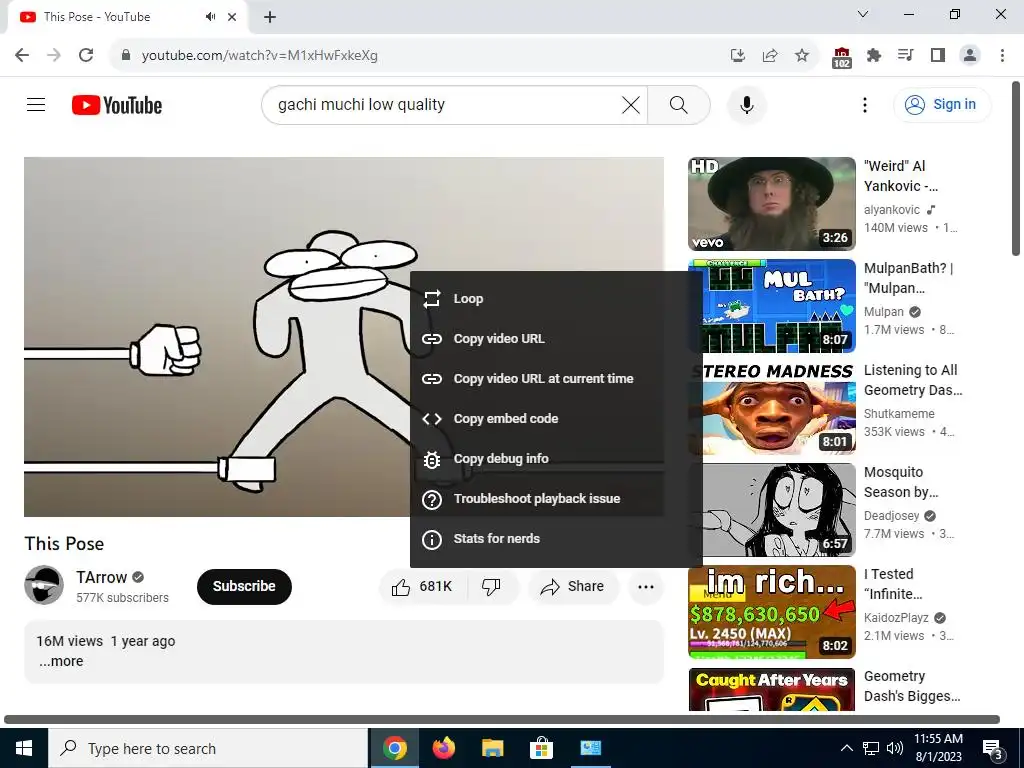The width and height of the screenshot is (1024, 768).
Task: Show hidden system tray icons
Action: point(846,748)
